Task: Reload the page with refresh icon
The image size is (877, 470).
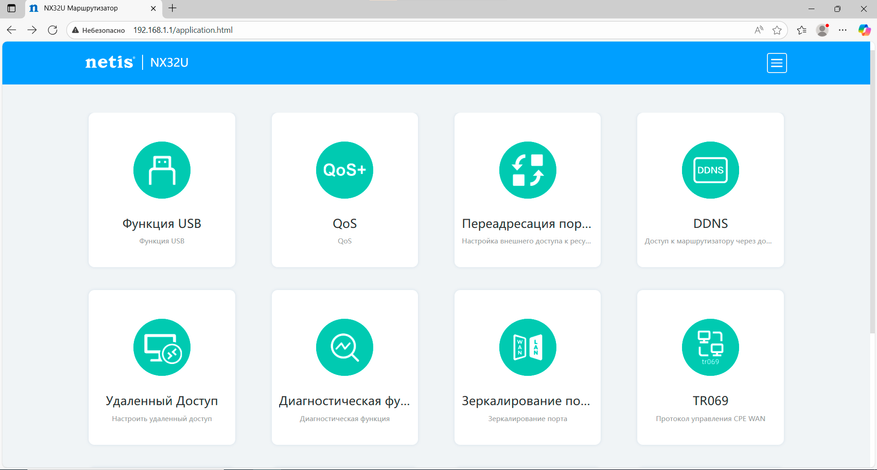Action: (53, 30)
